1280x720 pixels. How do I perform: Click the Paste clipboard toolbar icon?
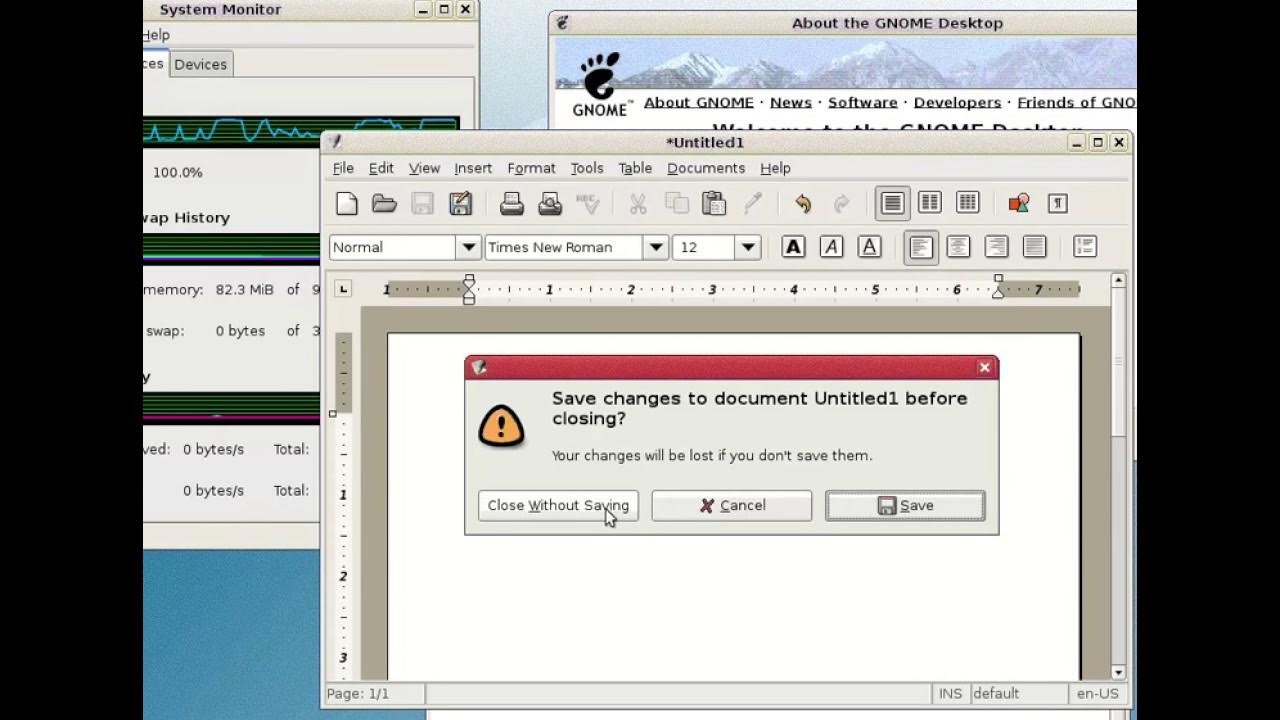714,204
